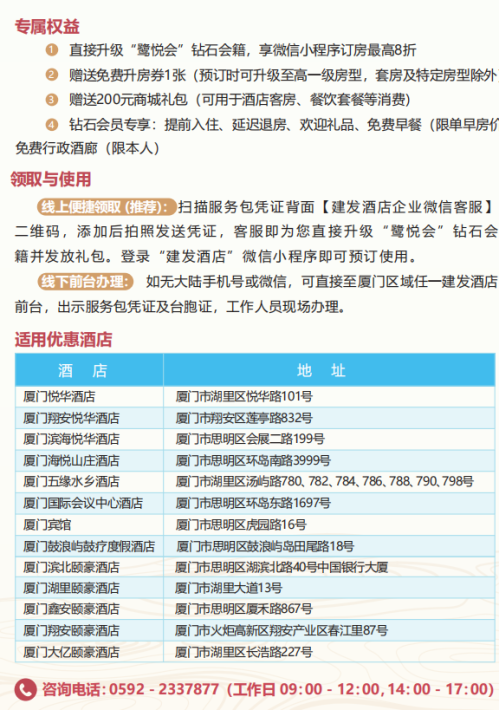Image resolution: width=499 pixels, height=710 pixels.
Task: Click the address 厦门市思明区虎园路16号
Action: (x=241, y=524)
